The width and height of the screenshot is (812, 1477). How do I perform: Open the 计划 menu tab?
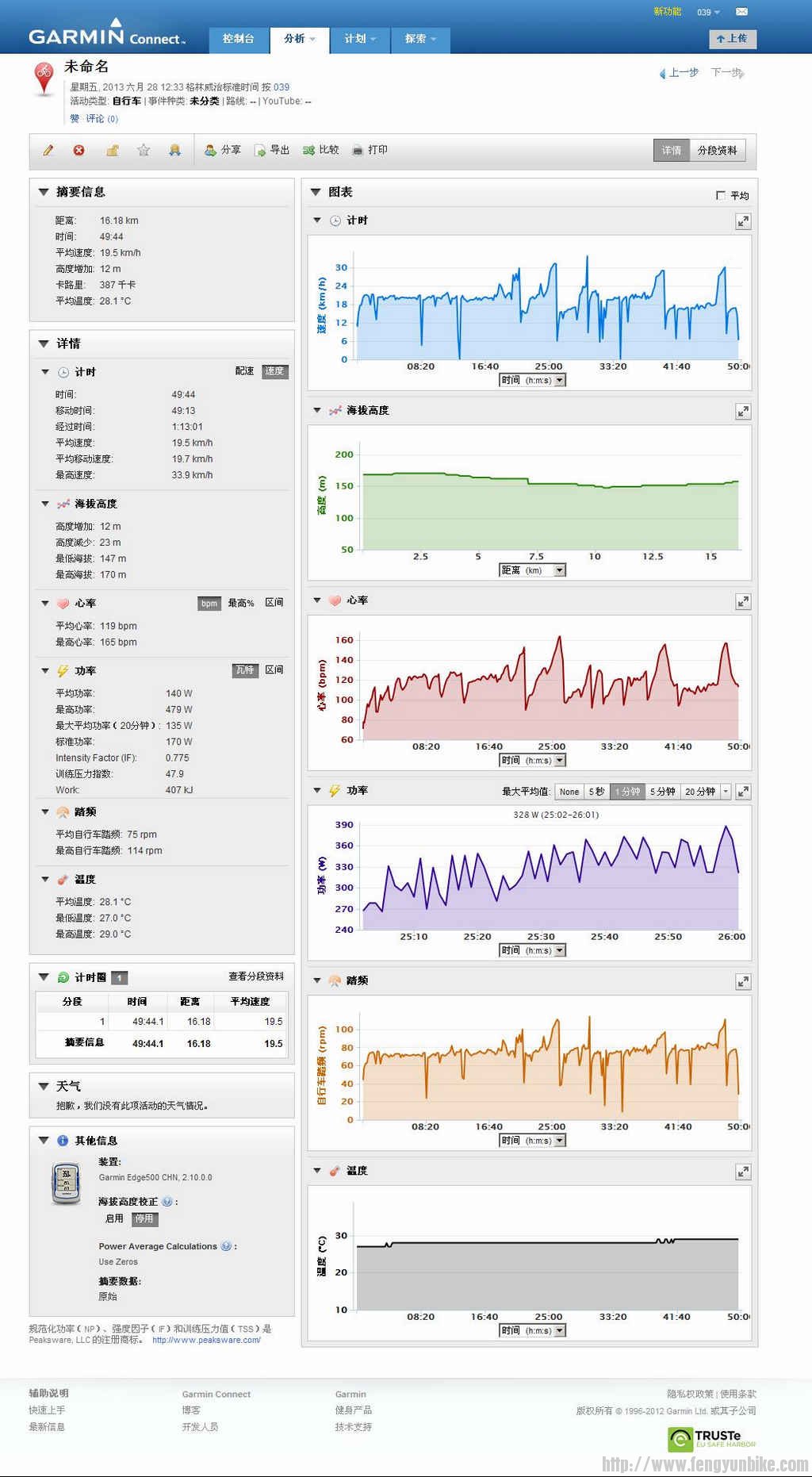360,39
